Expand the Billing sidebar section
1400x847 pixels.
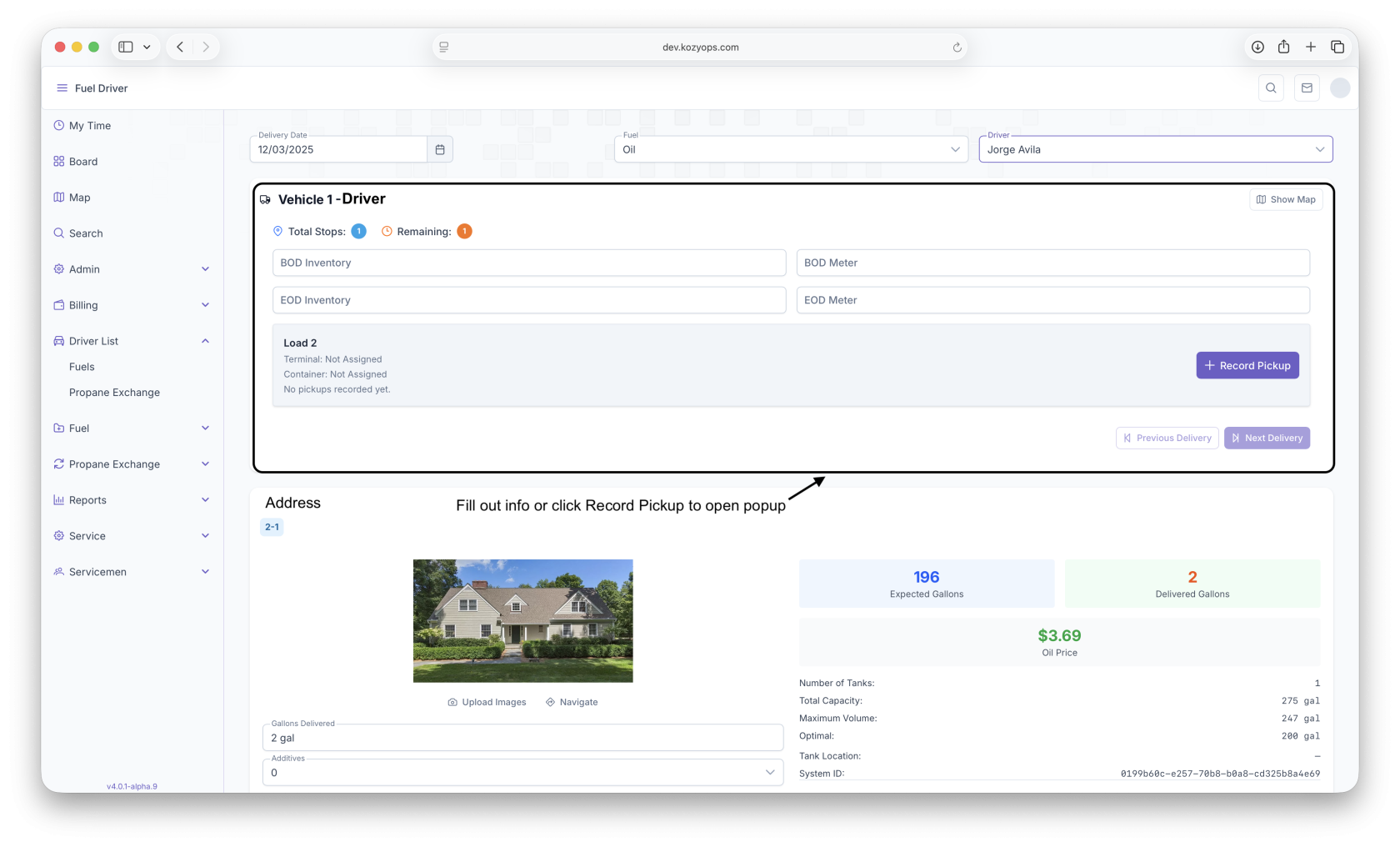205,305
